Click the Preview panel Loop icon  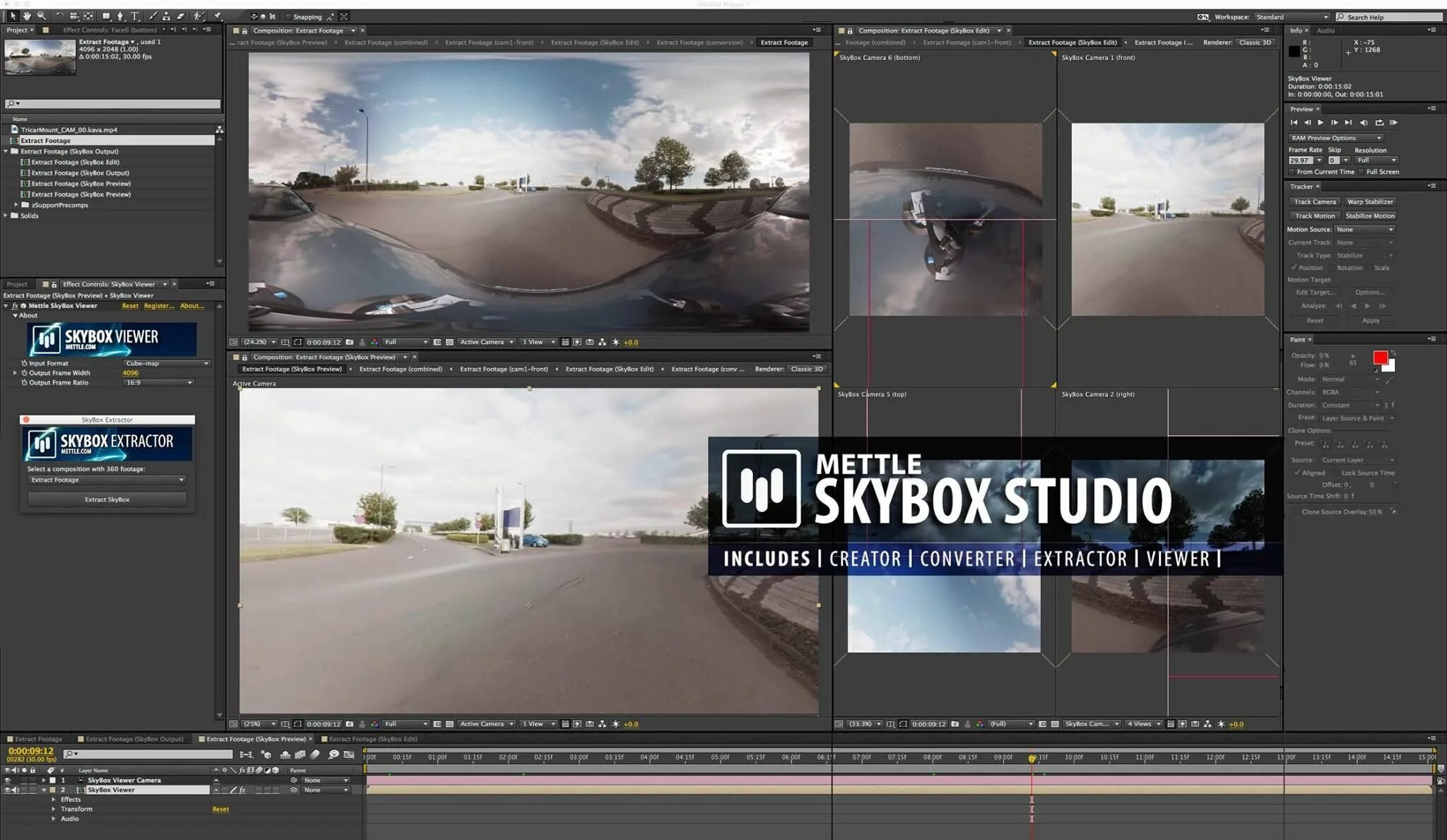tap(1379, 122)
